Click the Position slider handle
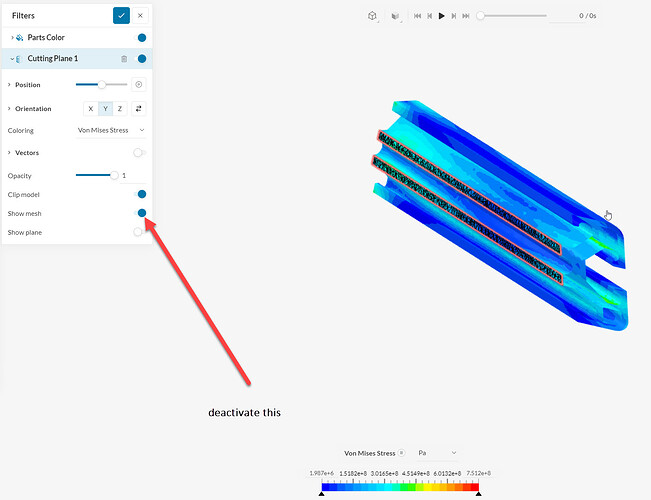Screen dimensions: 651x500 click(x=102, y=84)
